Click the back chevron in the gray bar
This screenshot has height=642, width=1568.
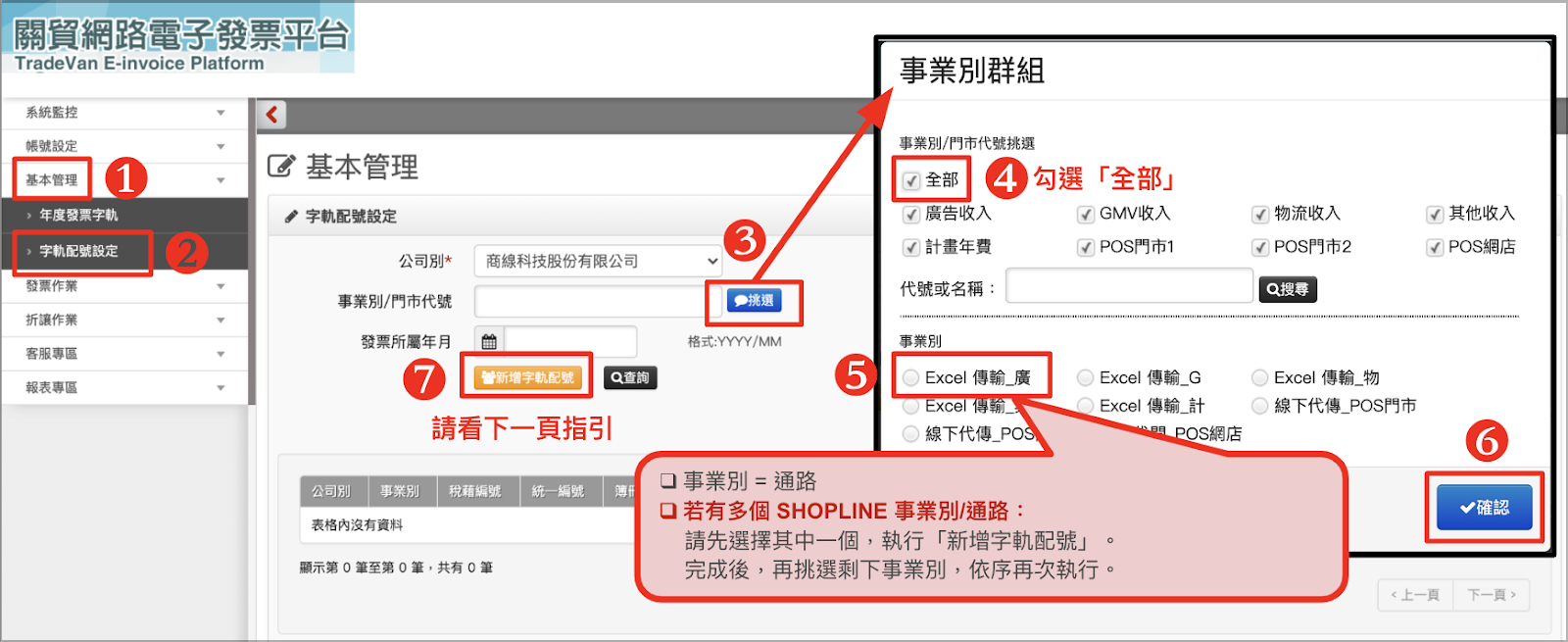[x=272, y=115]
